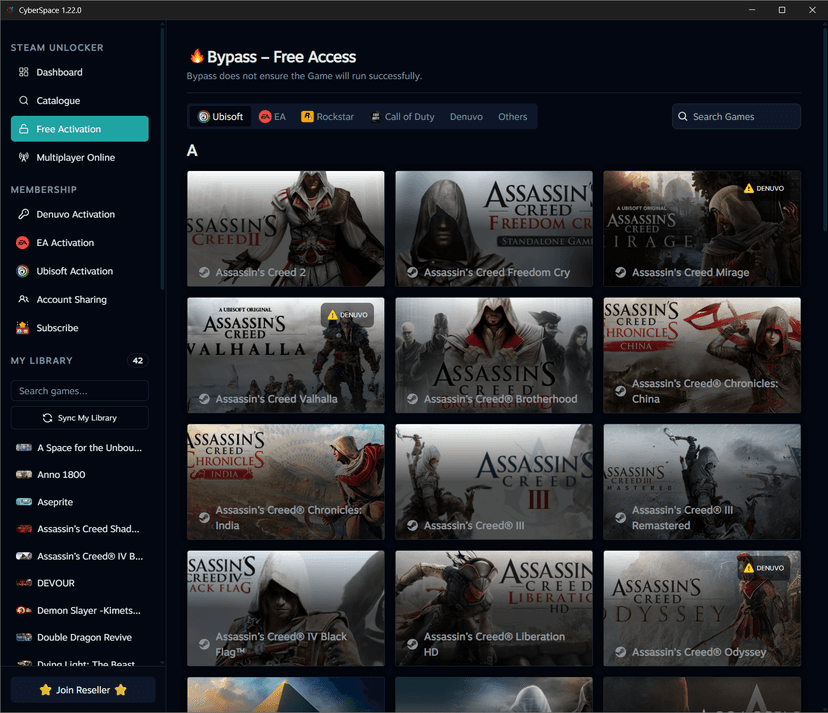
Task: Open the Assassin's Creed Mirage thumbnail
Action: coord(701,229)
